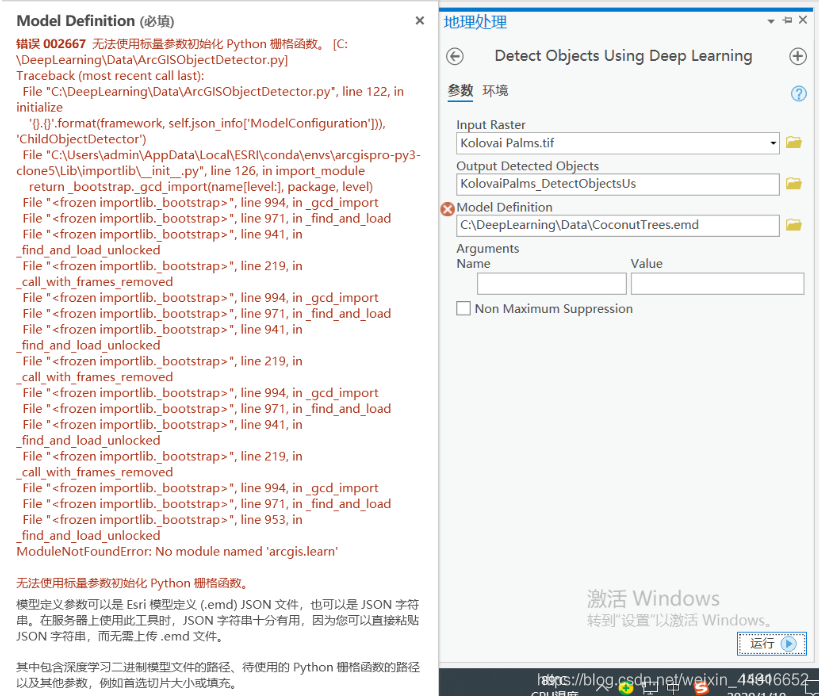Open the Geoprocessing pane options menu arrow
Viewport: 819px width, 699px height.
click(770, 21)
